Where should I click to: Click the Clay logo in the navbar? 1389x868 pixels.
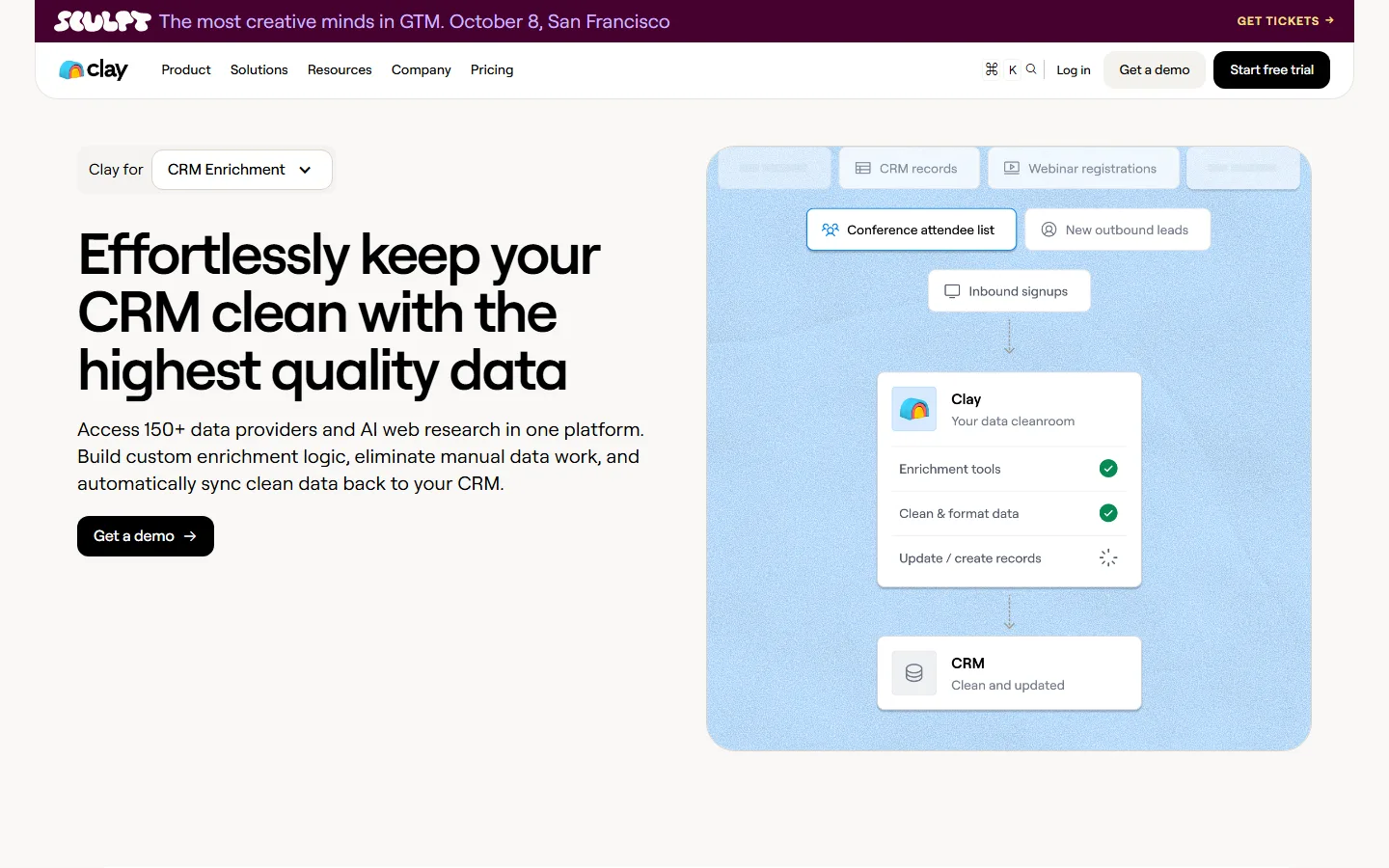(x=94, y=69)
